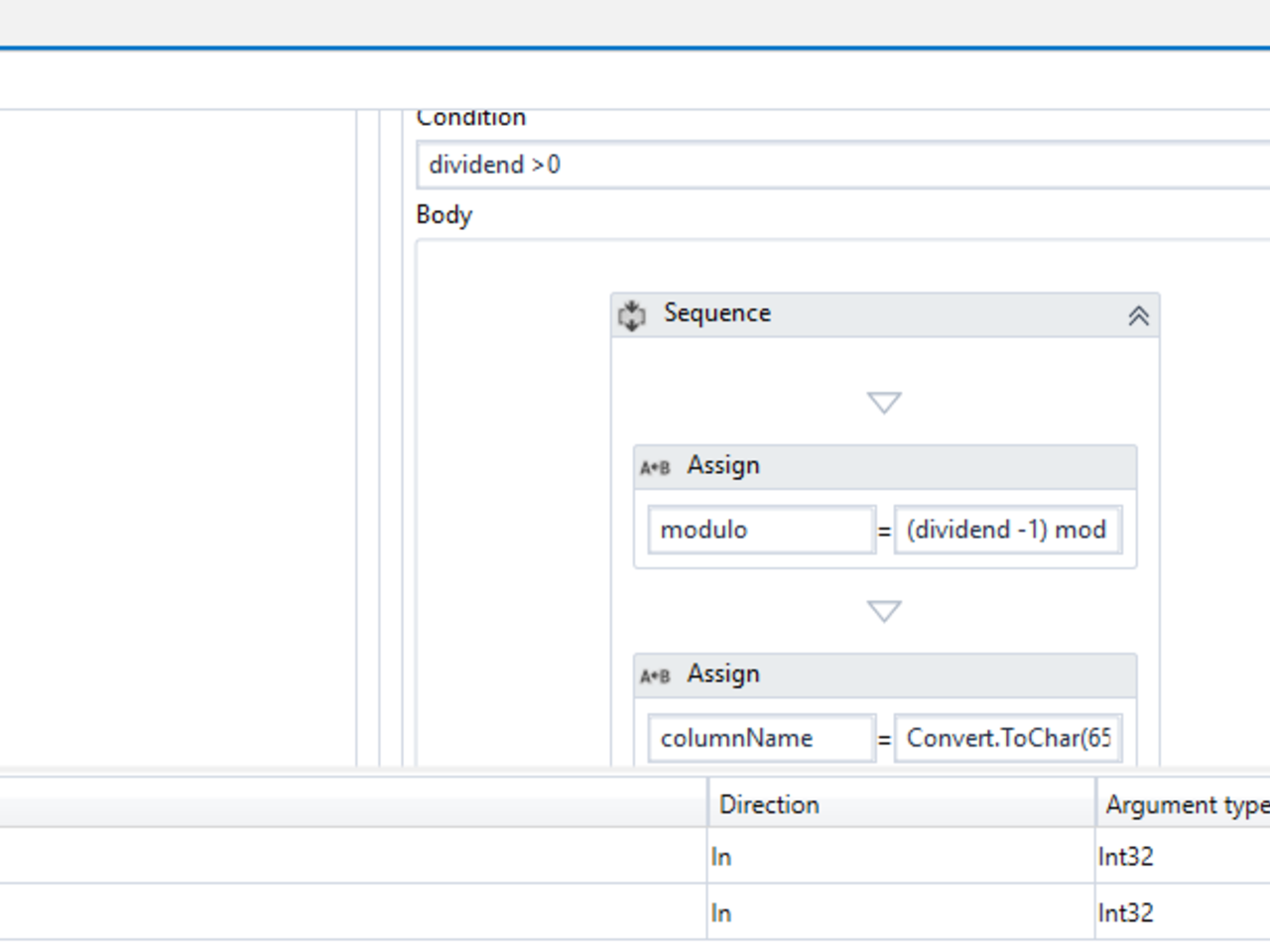This screenshot has width=1270, height=952.
Task: Change the Int32 type of the second argument
Action: (1181, 913)
